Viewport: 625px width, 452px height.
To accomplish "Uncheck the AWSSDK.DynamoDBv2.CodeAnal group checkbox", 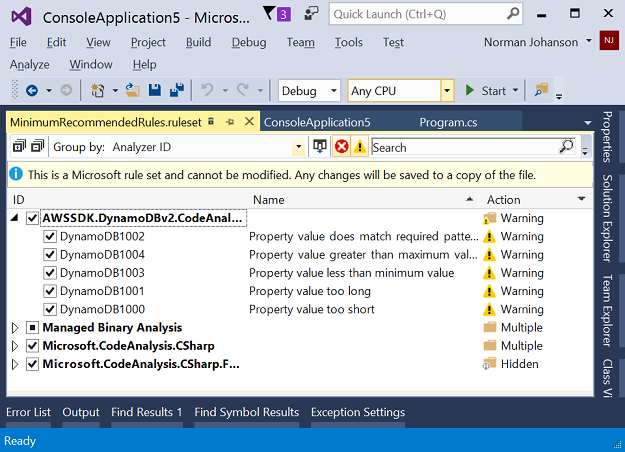I will (x=32, y=218).
